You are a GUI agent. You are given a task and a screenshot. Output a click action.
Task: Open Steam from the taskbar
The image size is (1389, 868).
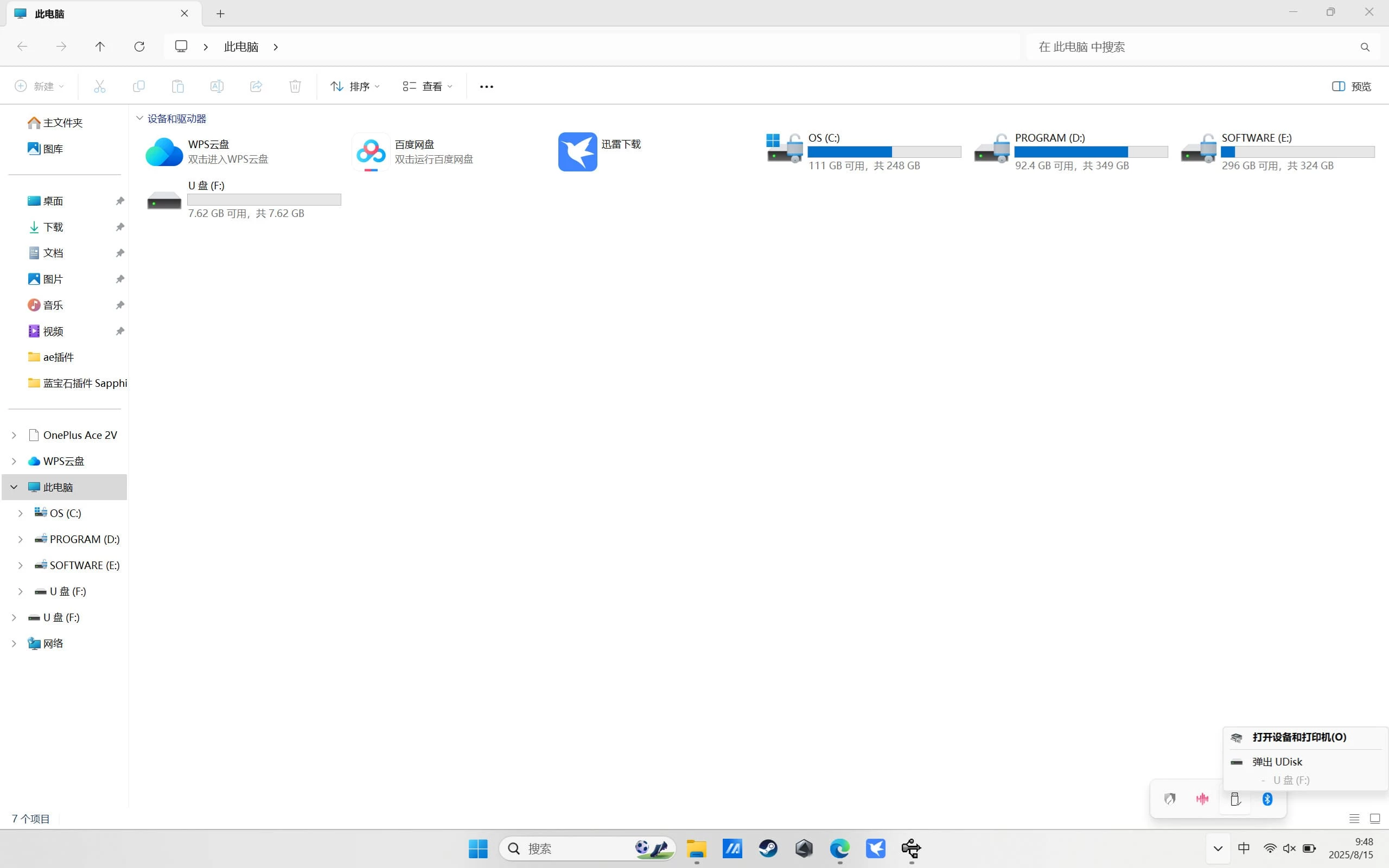pos(768,848)
